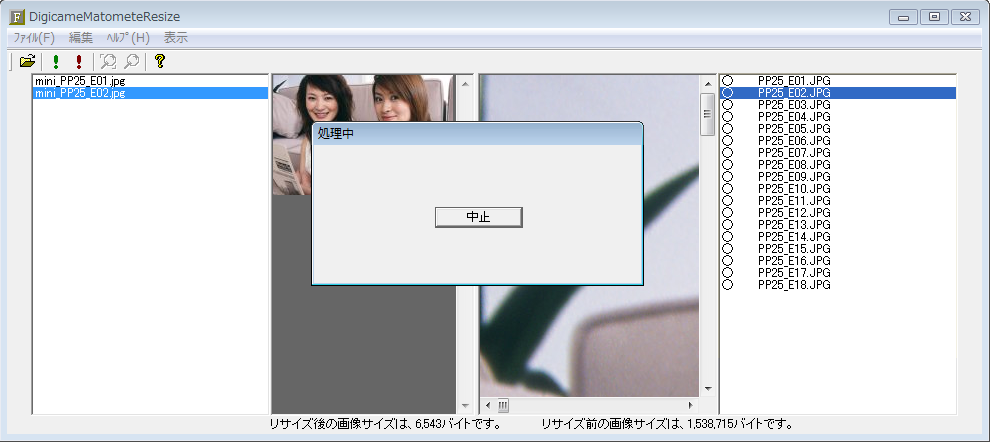Maximize the DigicameMatometeResize window
This screenshot has height=443, width=991.
click(934, 17)
